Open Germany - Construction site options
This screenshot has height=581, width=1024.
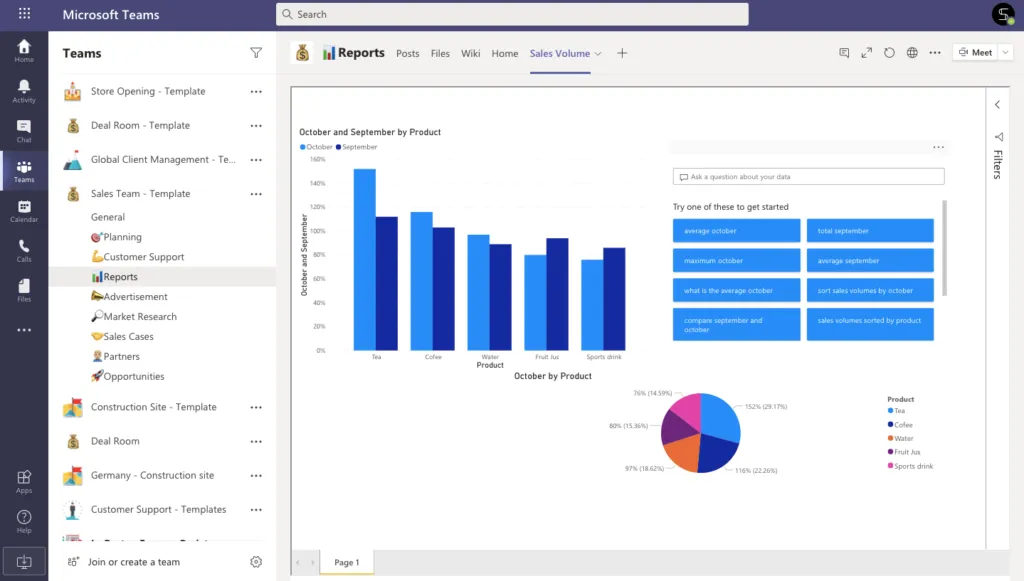pos(256,476)
